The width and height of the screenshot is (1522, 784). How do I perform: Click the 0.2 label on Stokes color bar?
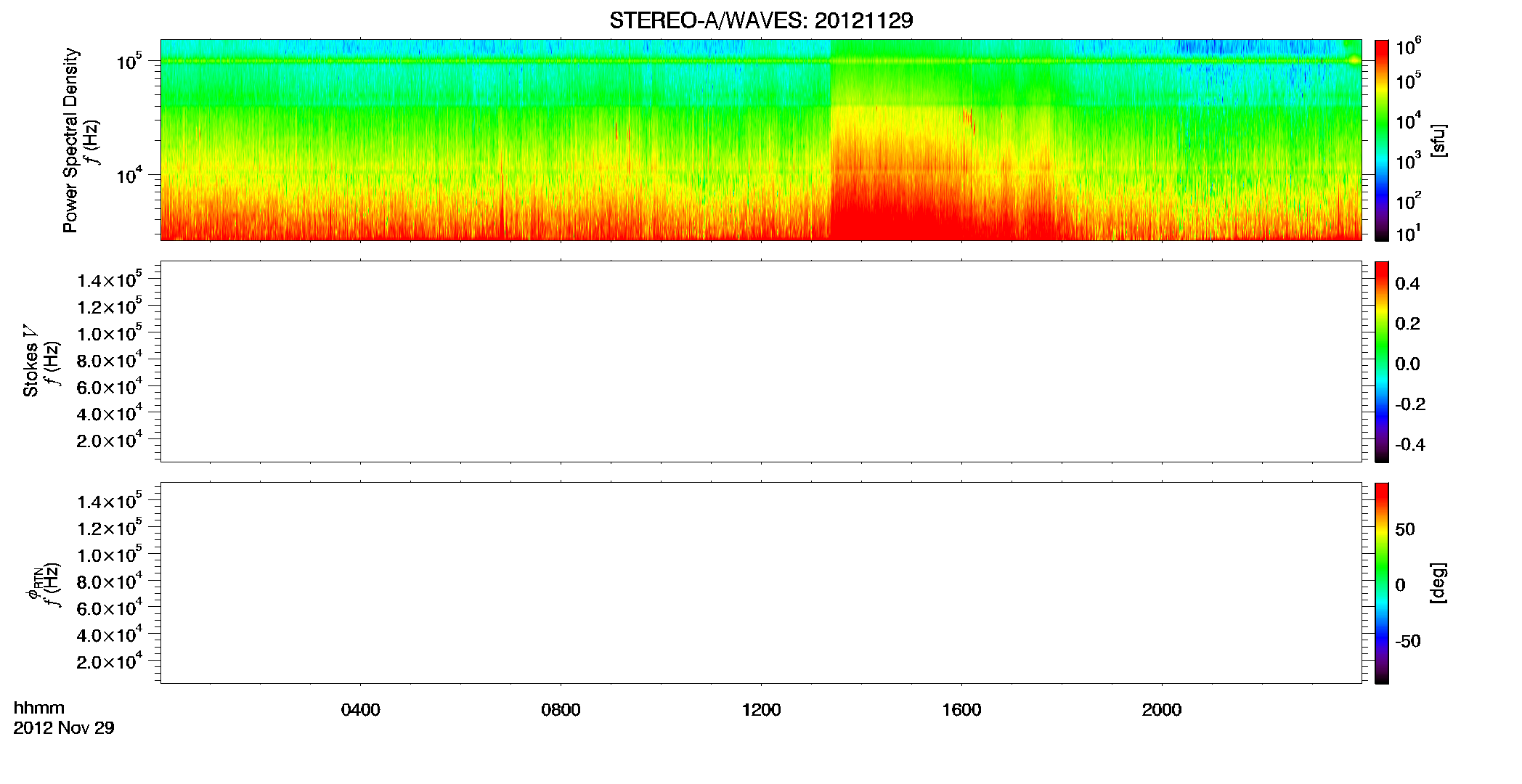click(x=1407, y=324)
